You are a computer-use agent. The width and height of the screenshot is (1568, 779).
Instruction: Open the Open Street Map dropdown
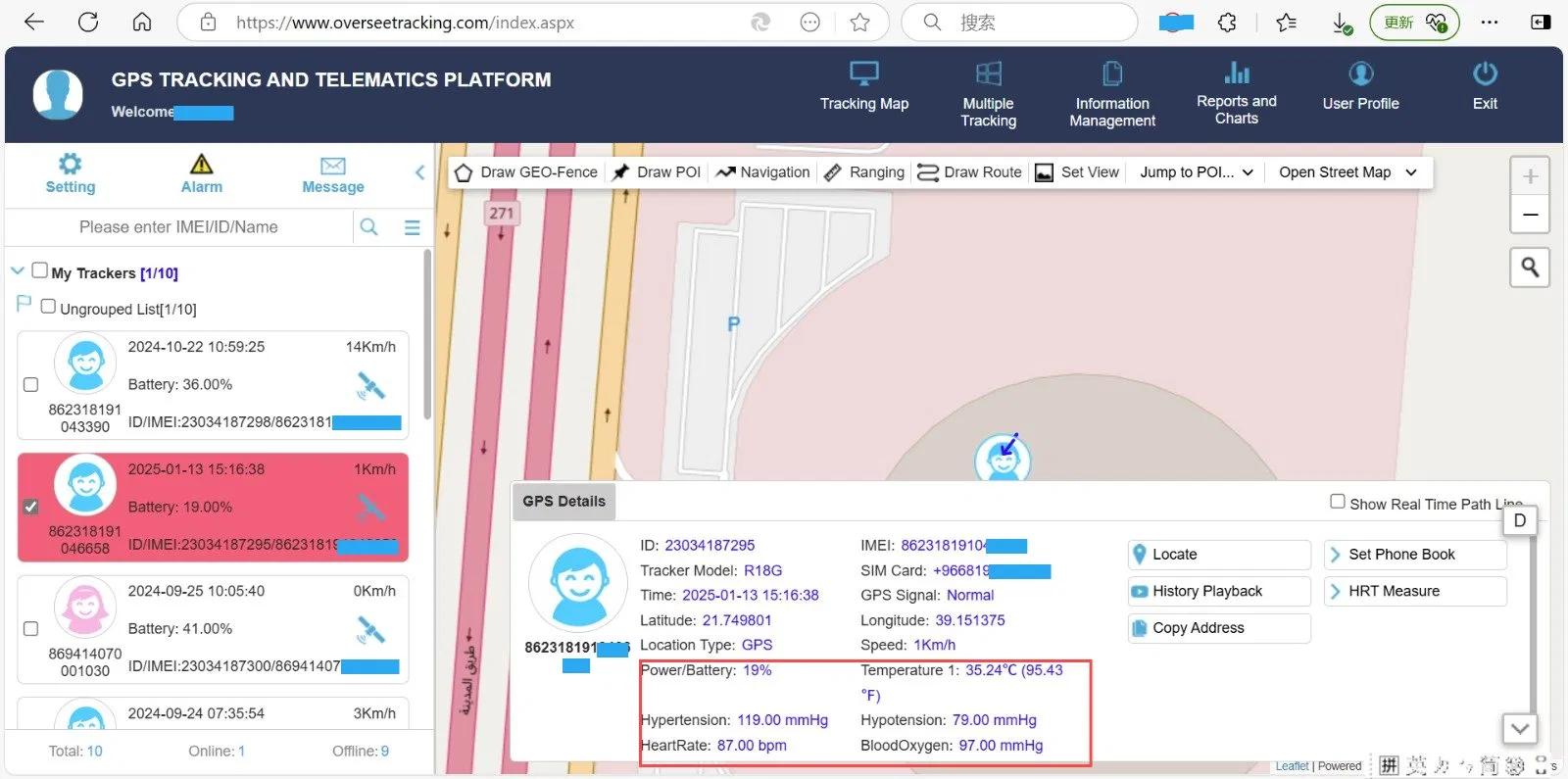click(x=1347, y=172)
